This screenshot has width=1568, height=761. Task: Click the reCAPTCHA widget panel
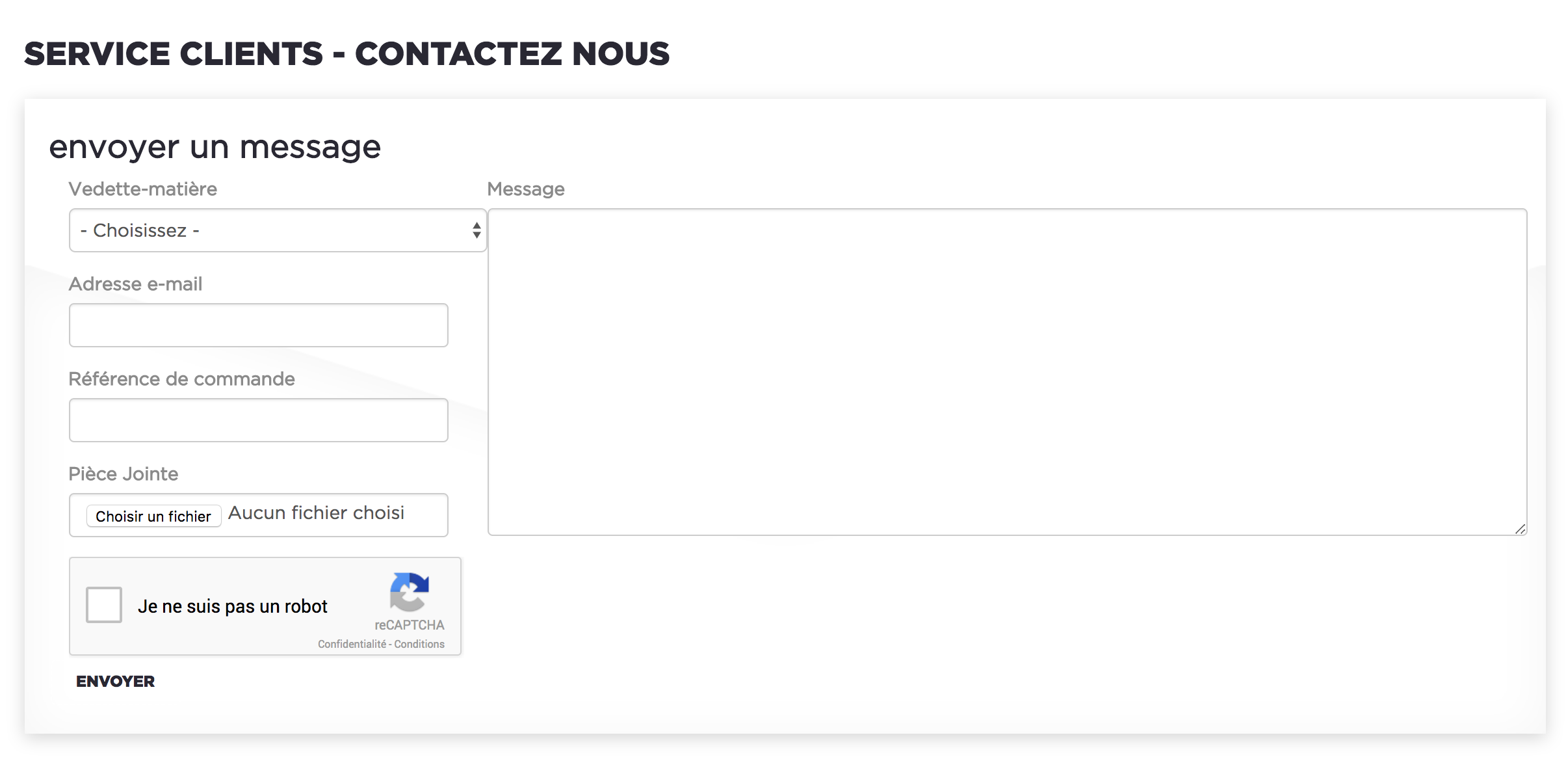click(265, 606)
